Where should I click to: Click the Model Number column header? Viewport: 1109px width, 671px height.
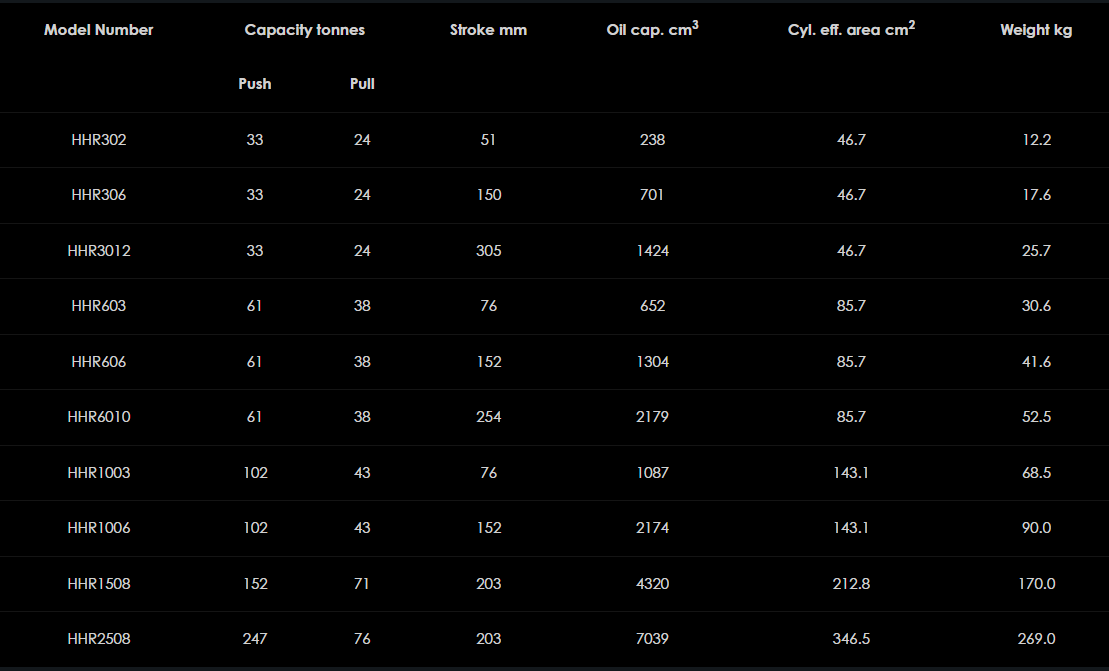click(99, 30)
